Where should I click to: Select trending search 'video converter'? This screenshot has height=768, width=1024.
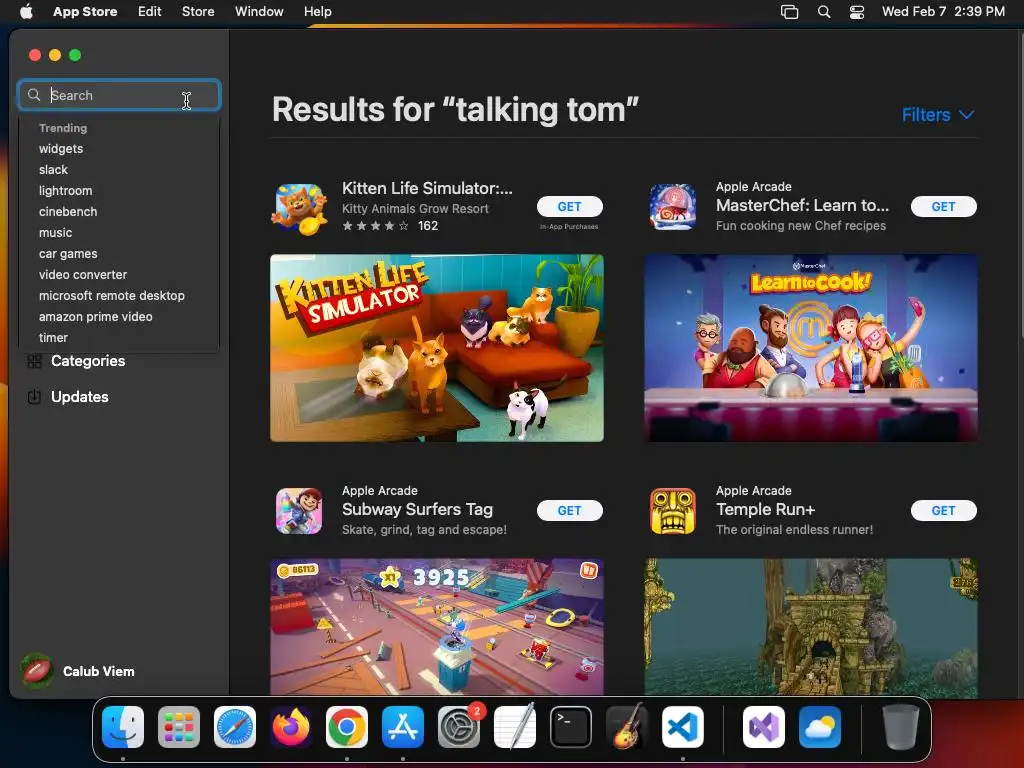coord(83,274)
